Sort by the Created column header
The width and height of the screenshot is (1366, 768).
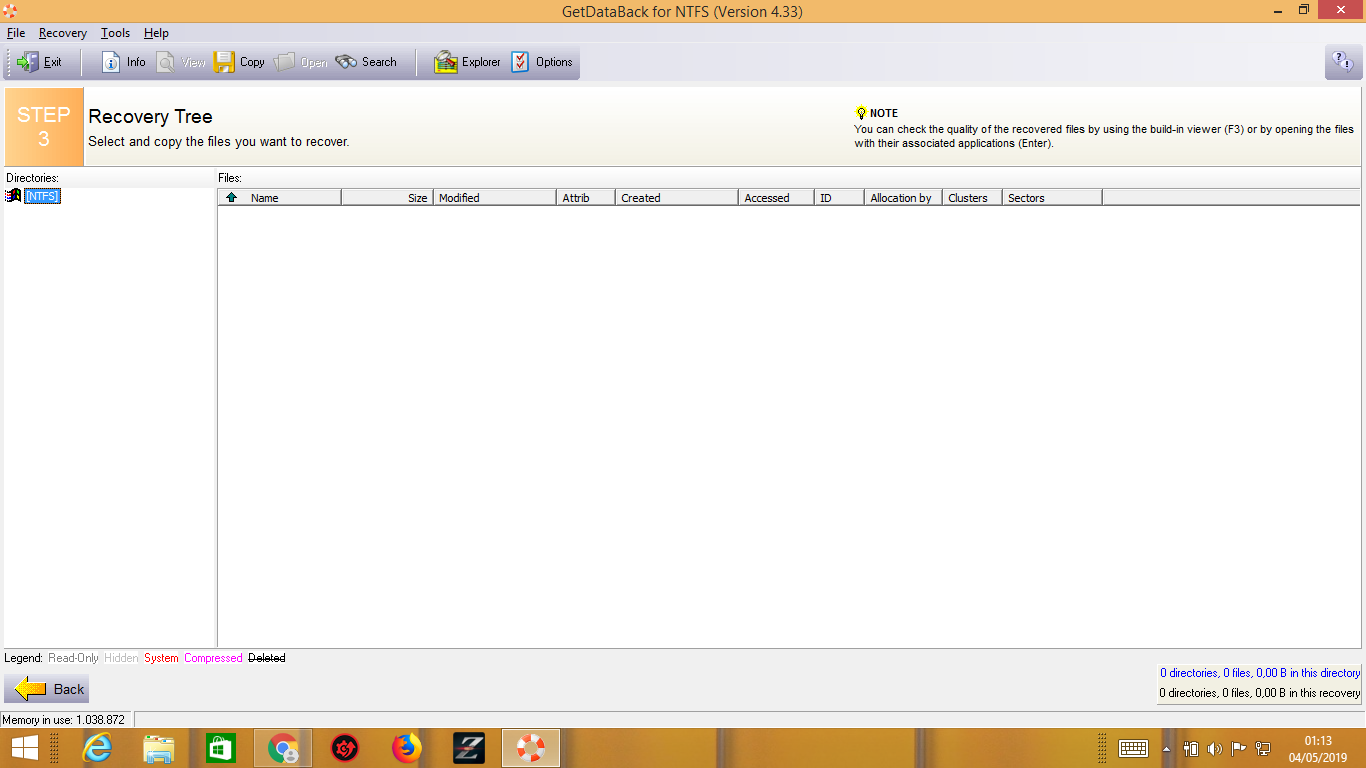click(x=676, y=198)
